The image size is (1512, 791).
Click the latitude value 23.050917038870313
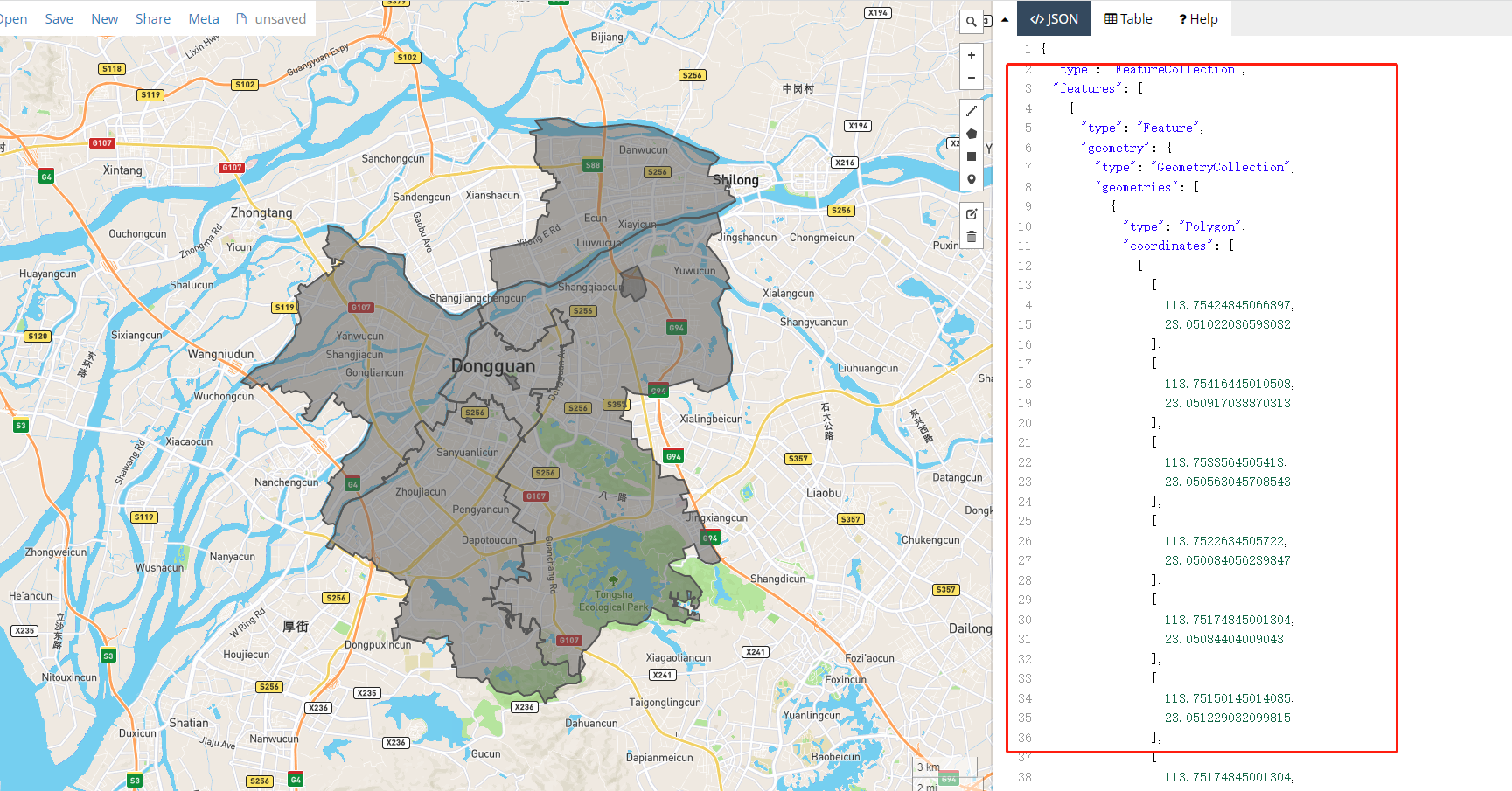click(1228, 403)
